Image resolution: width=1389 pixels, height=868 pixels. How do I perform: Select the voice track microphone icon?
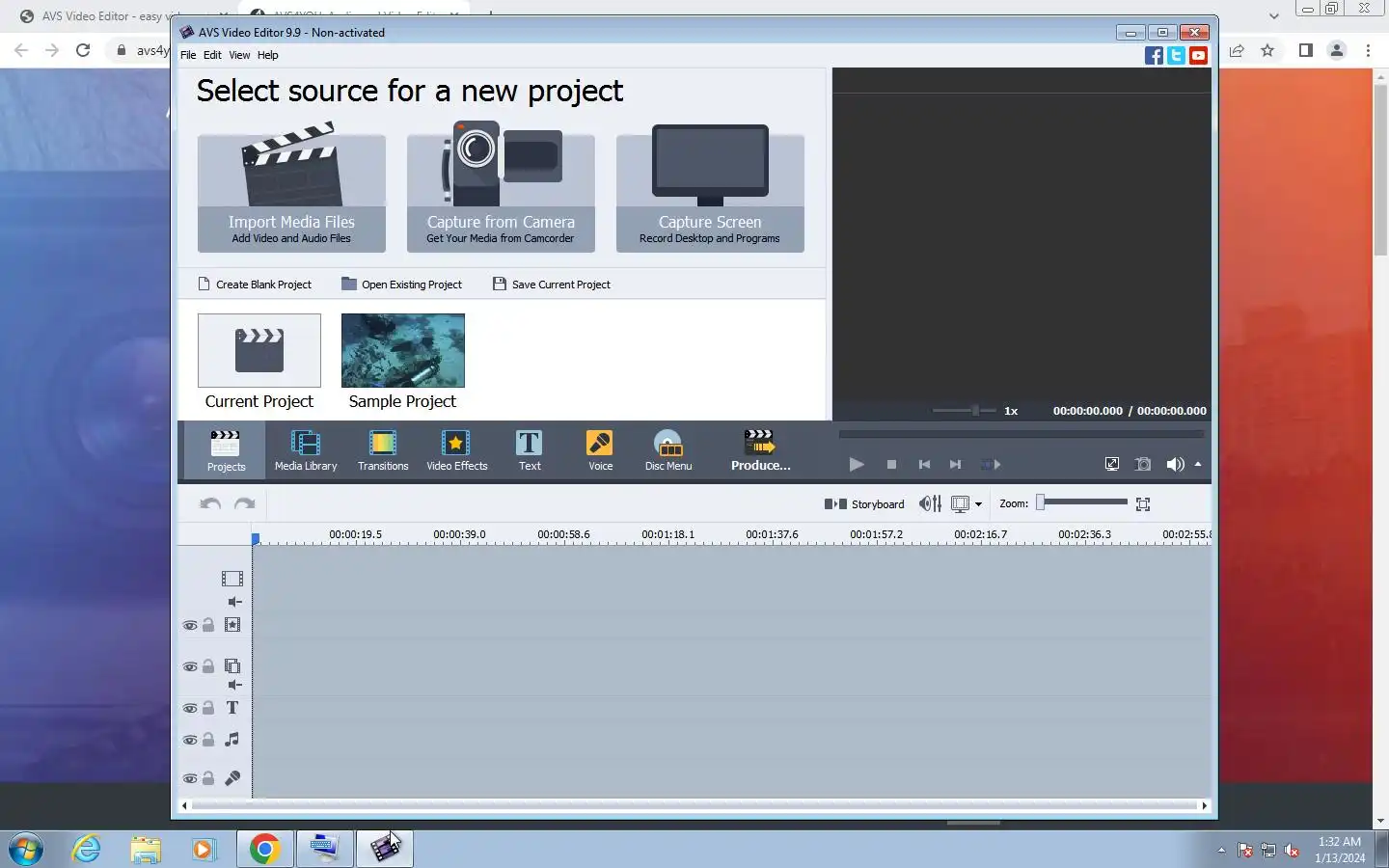232,777
